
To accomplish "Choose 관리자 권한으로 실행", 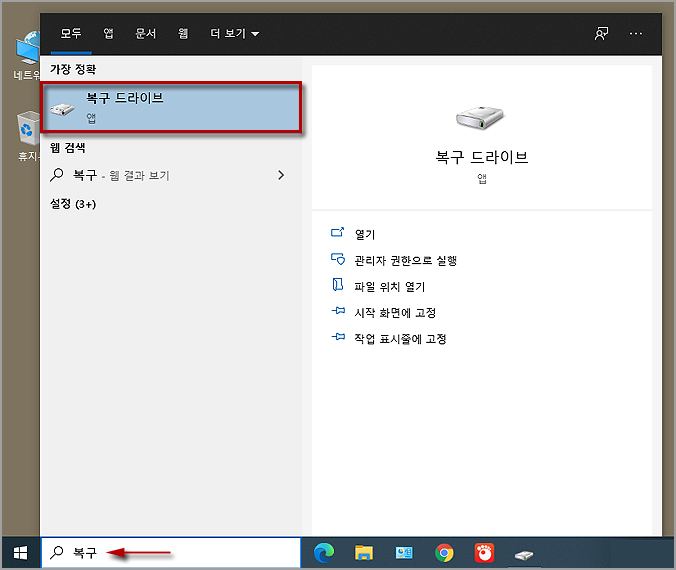I will 405,260.
